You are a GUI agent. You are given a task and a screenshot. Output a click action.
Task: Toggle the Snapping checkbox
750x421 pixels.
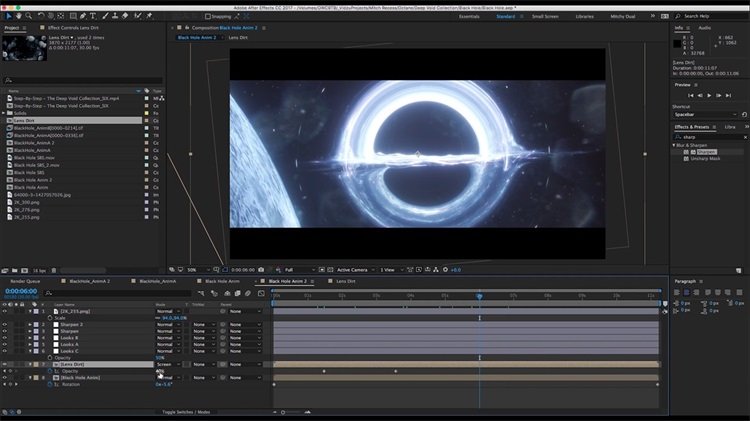coord(208,16)
